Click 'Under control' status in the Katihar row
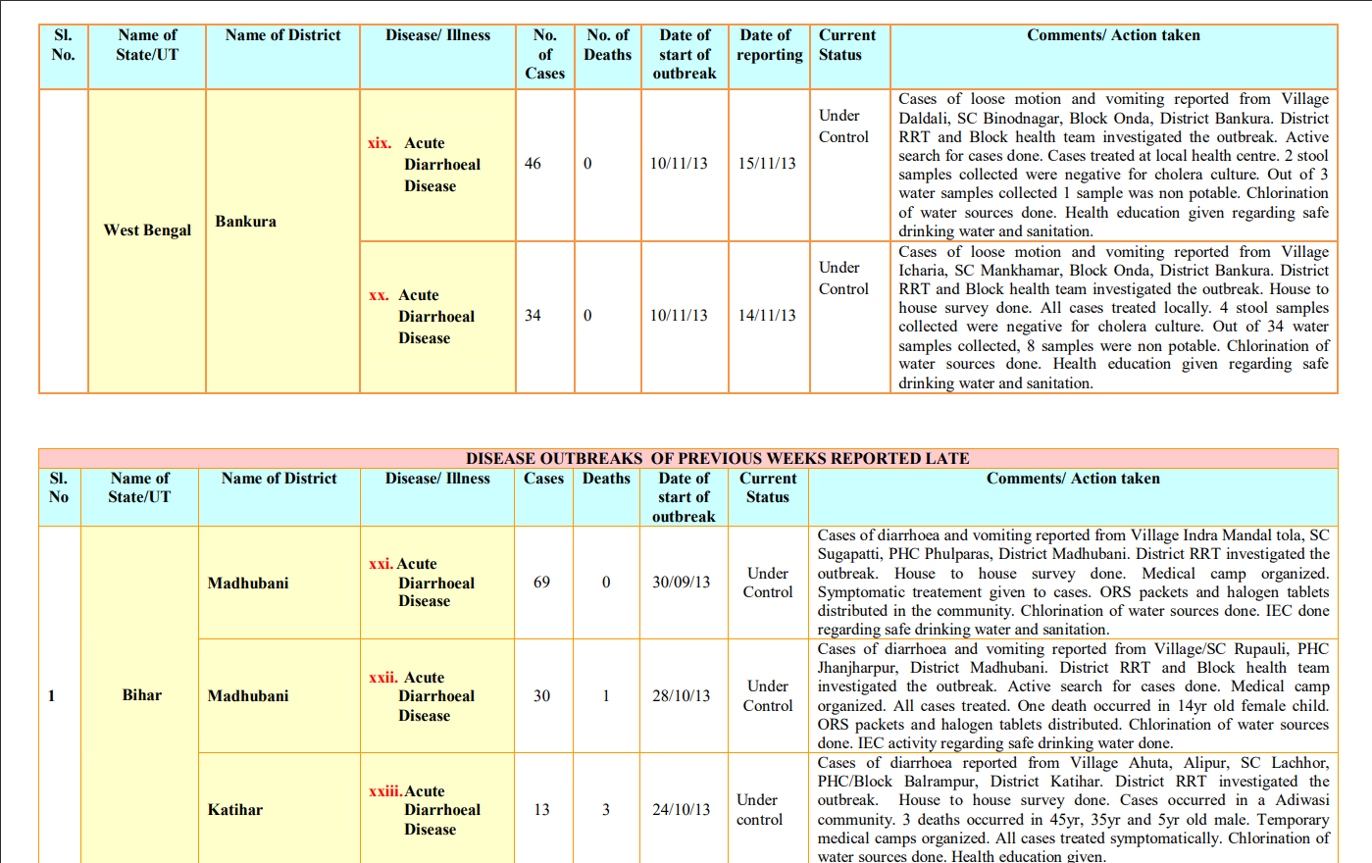The image size is (1372, 863). [760, 810]
